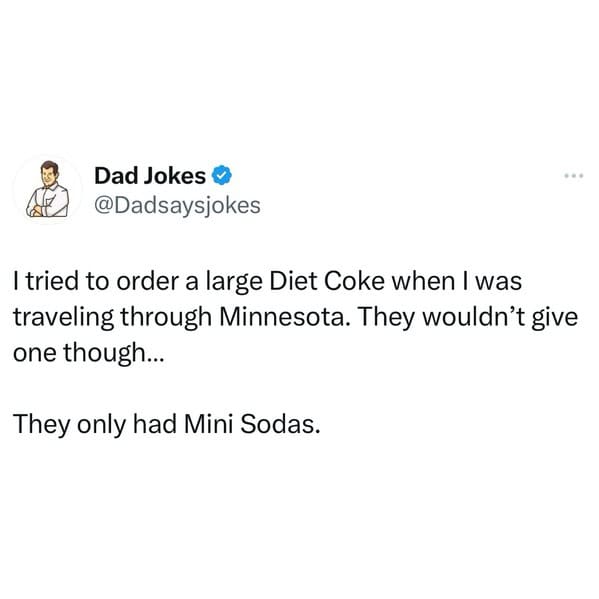The height and width of the screenshot is (599, 599).
Task: Select the punchline 'They only had Mini Sodas.'
Action: 167,424
